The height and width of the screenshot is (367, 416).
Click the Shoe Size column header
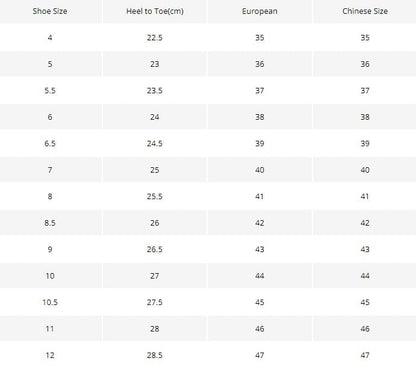[x=50, y=11]
